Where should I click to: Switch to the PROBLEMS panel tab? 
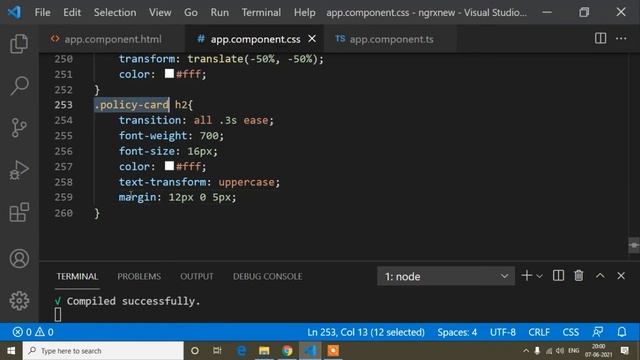139,276
